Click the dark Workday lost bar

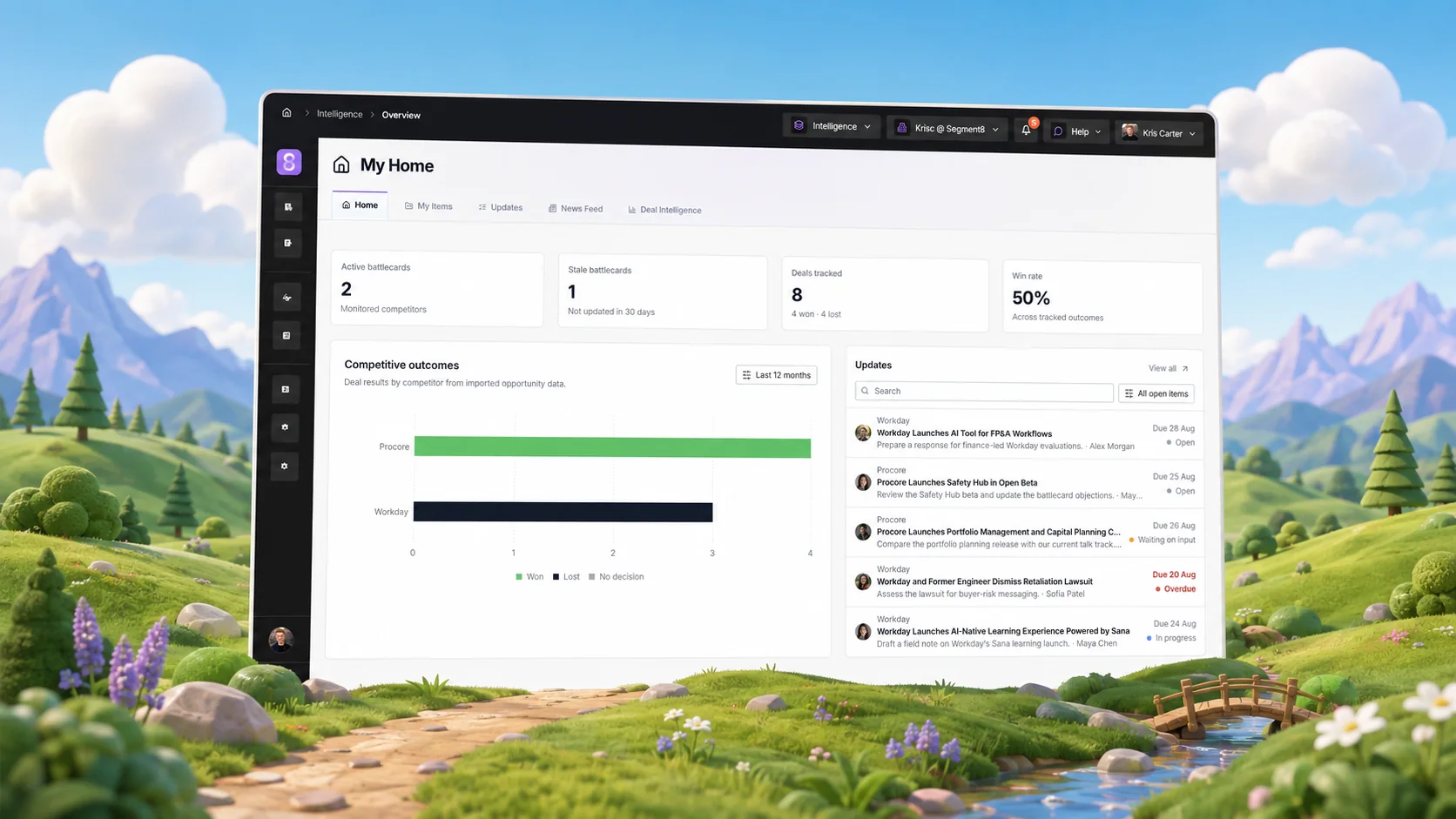point(563,512)
